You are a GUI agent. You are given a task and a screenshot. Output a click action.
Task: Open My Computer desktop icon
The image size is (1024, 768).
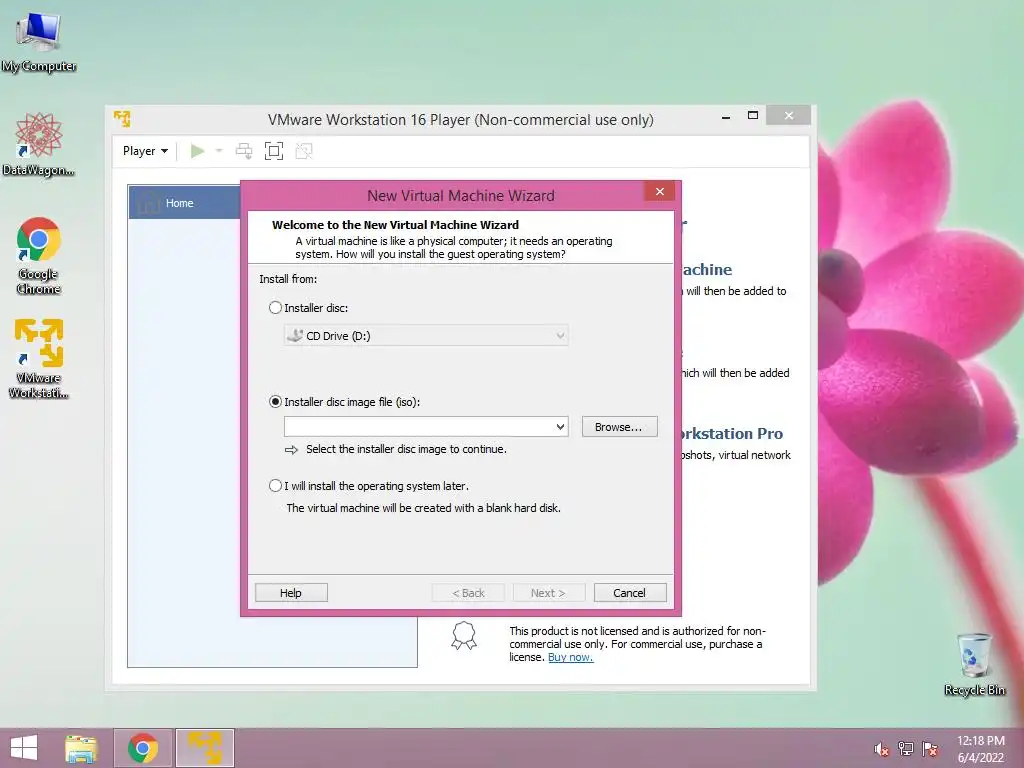click(x=39, y=42)
